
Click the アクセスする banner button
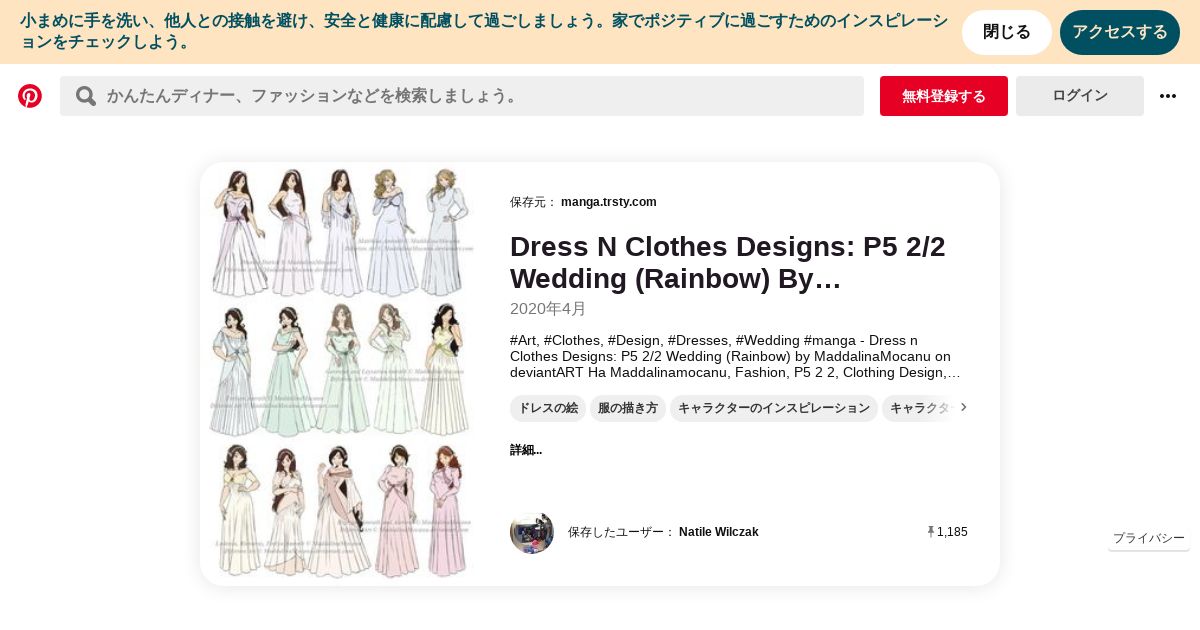click(1120, 32)
